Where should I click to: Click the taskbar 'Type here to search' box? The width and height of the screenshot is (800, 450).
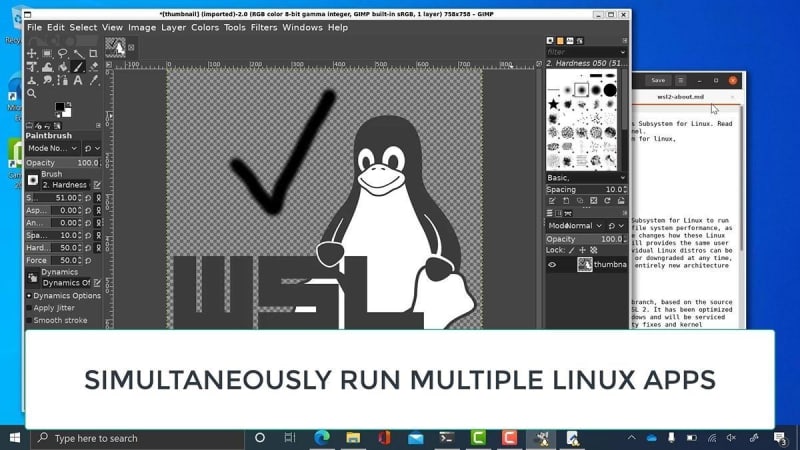(x=138, y=438)
